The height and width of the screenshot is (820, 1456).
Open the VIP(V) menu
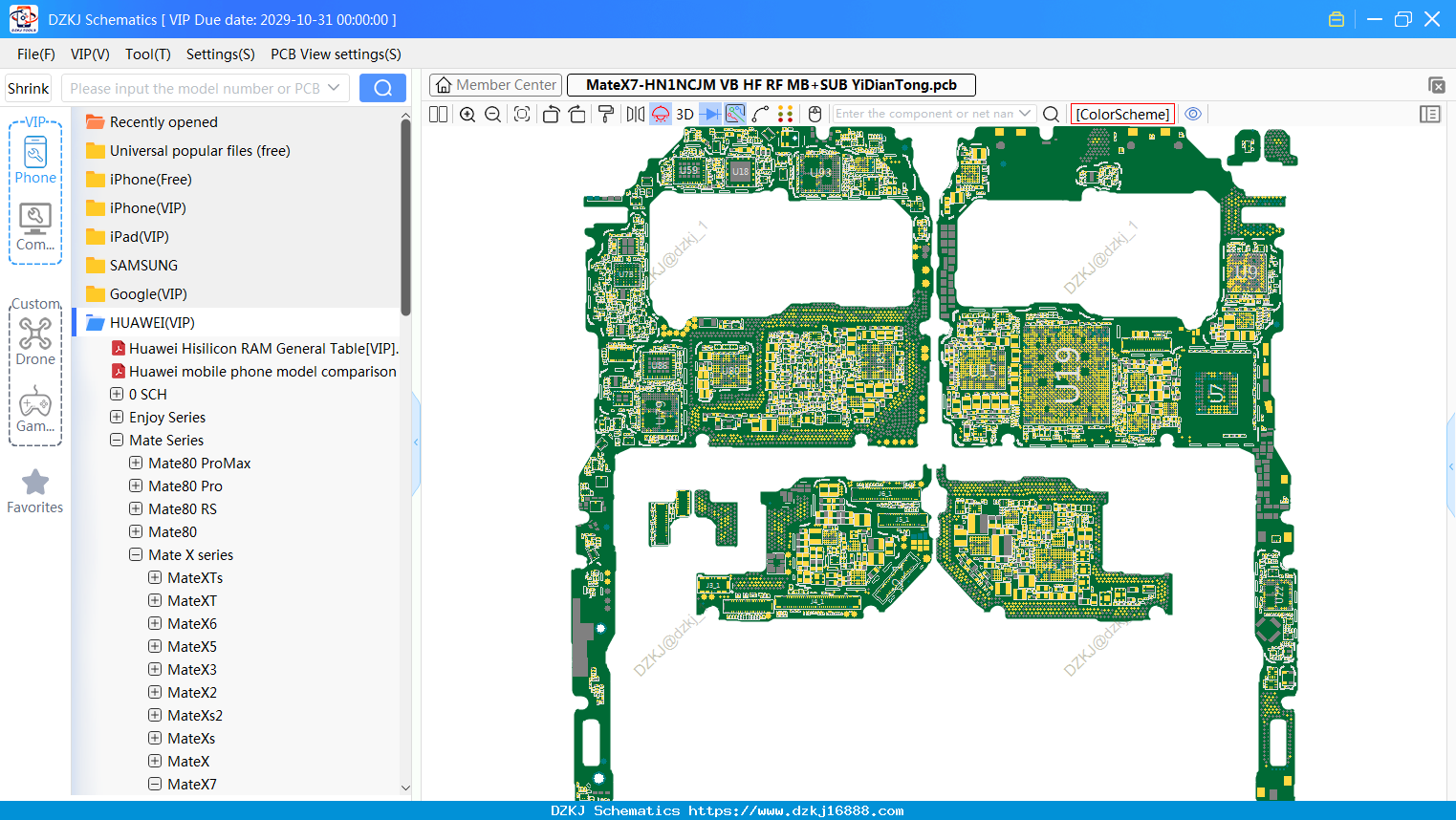click(x=90, y=54)
